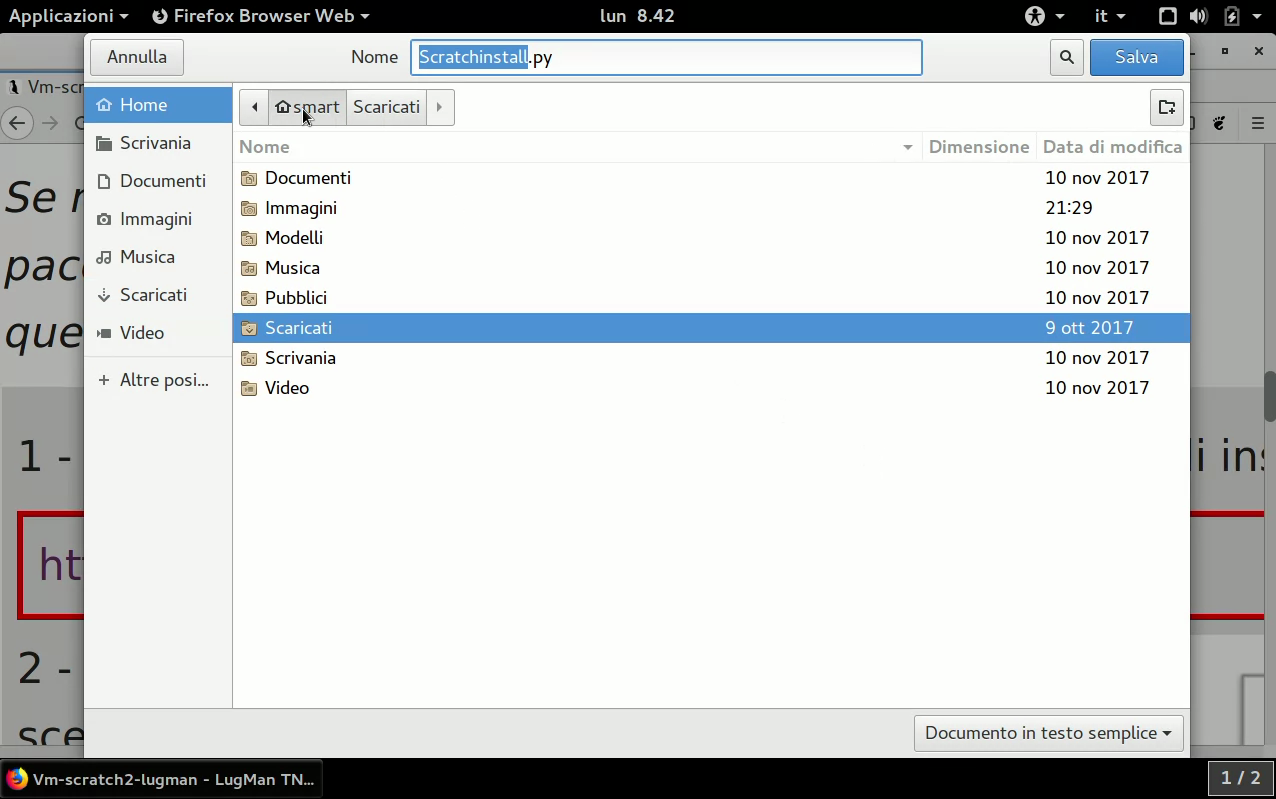
Task: Click the forward arrow in path bar
Action: (x=439, y=107)
